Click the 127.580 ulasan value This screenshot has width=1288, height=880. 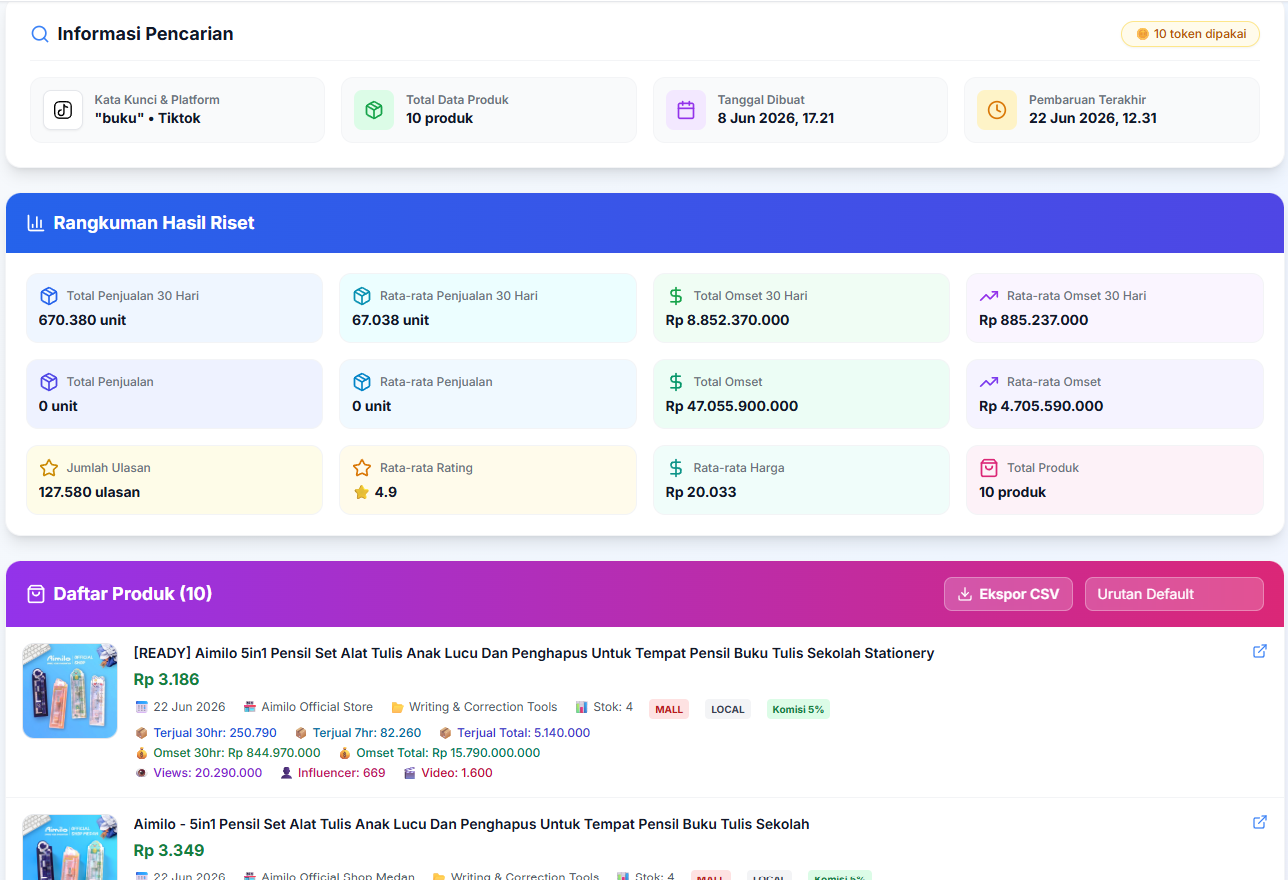90,492
